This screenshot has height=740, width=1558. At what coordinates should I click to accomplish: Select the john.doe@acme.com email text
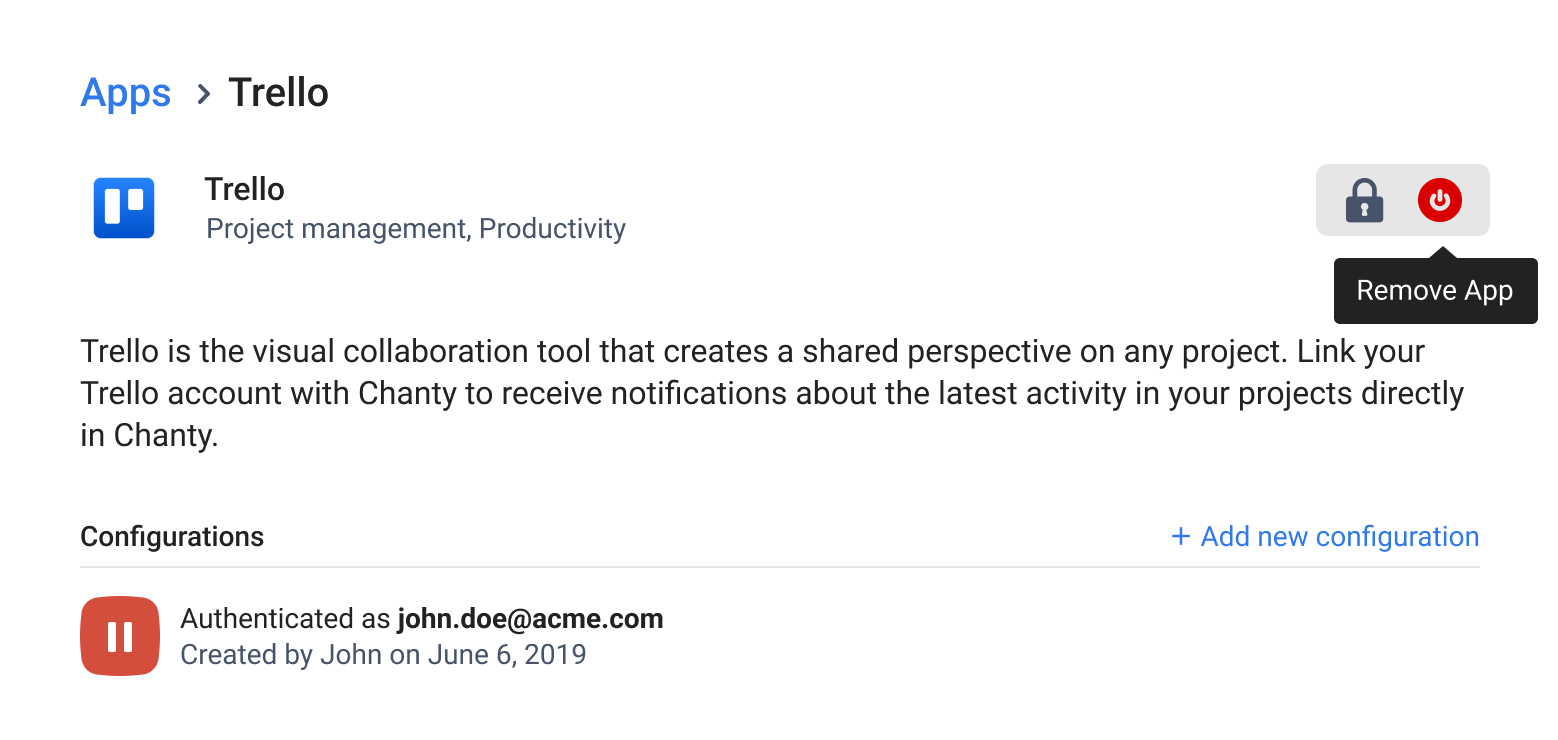530,619
